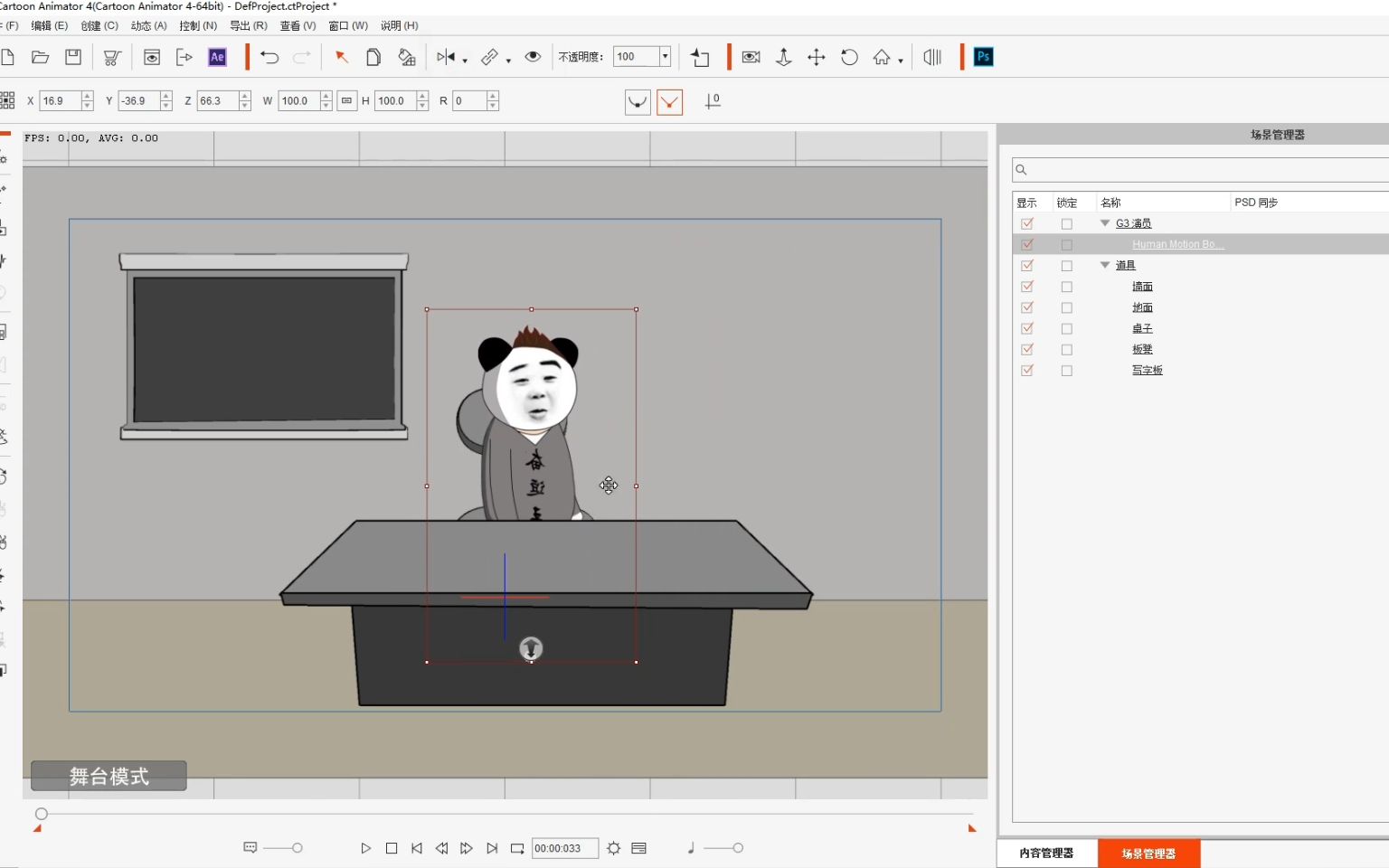The image size is (1389, 868).
Task: Open the camera tool icon
Action: point(751,57)
